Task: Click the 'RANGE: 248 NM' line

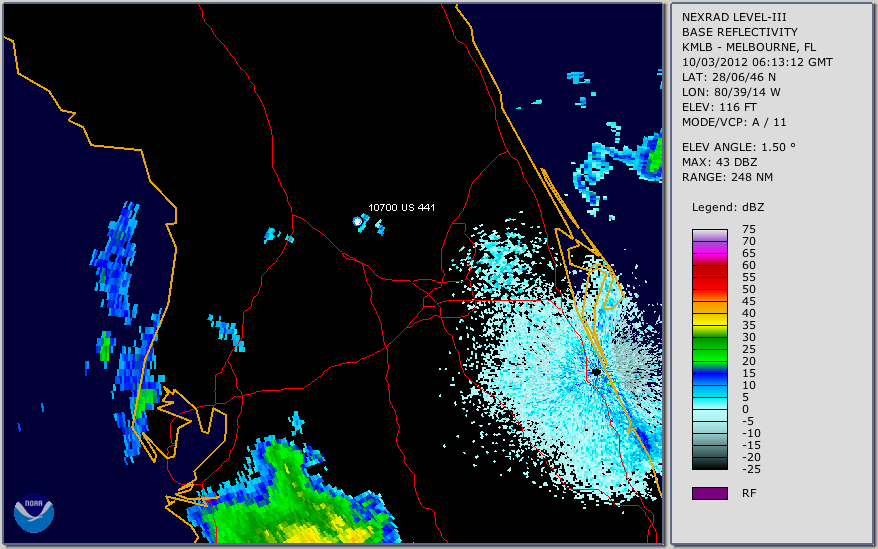Action: click(727, 177)
